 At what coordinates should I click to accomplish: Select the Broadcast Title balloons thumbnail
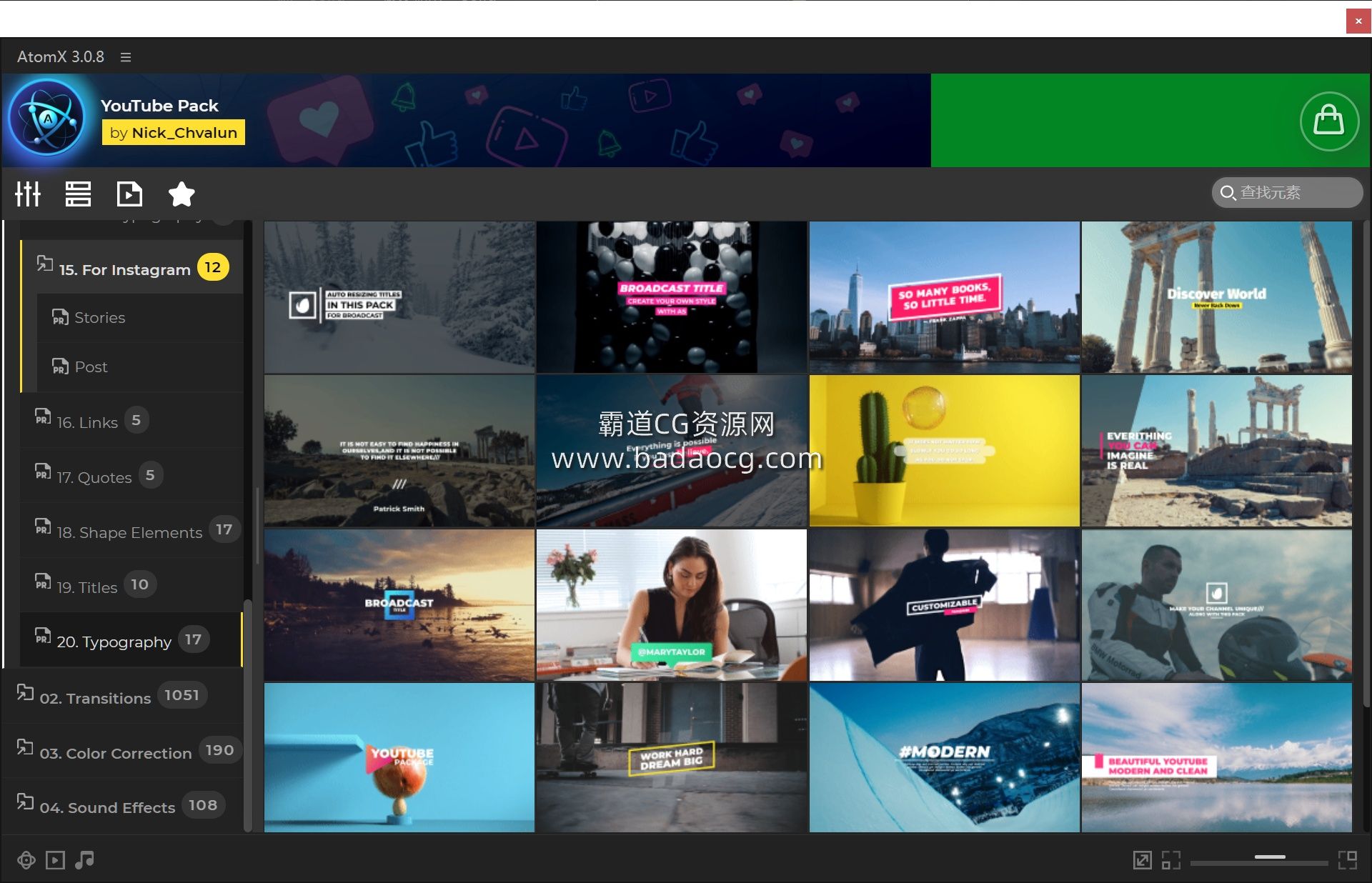[672, 297]
